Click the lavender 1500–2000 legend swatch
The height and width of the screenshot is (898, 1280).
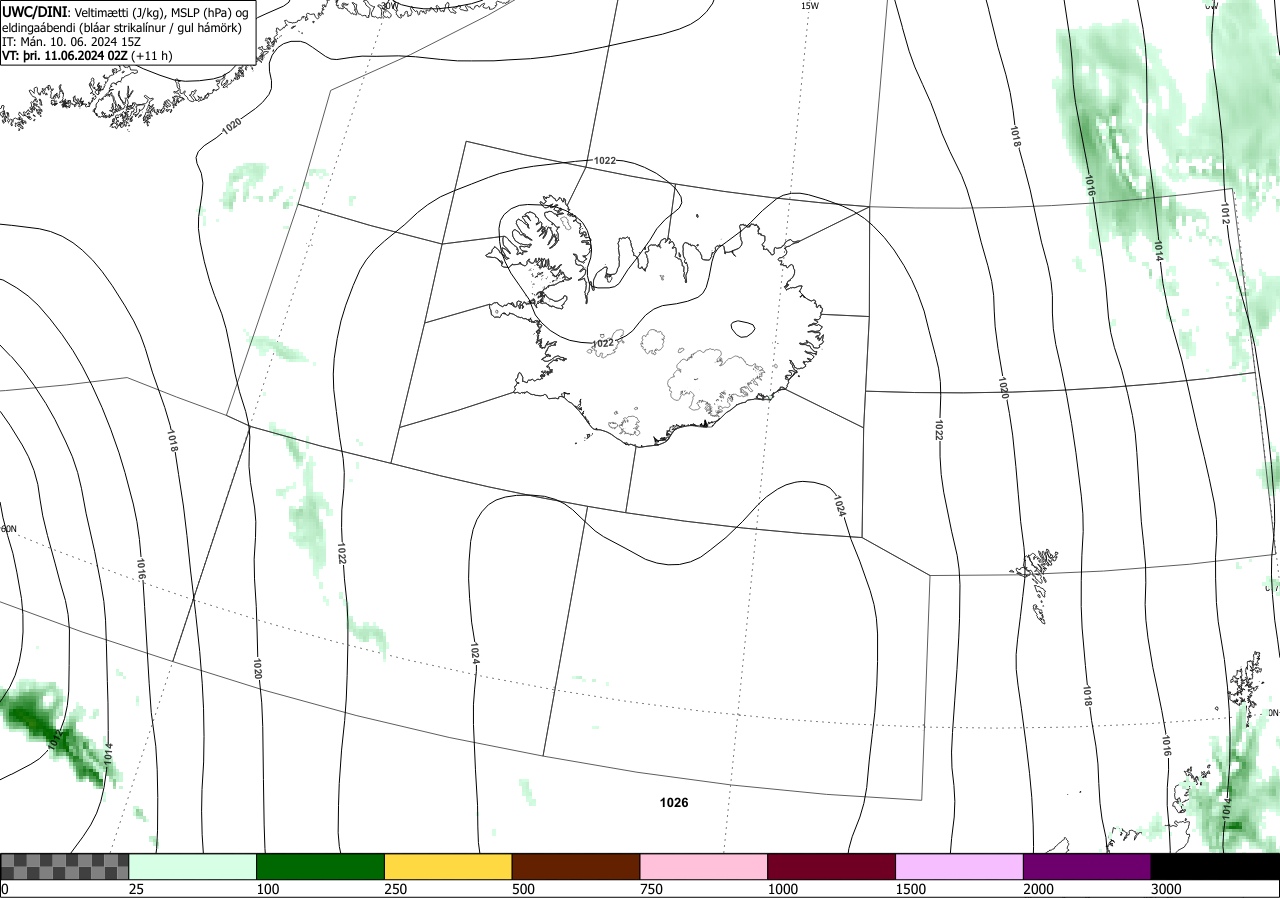click(960, 866)
